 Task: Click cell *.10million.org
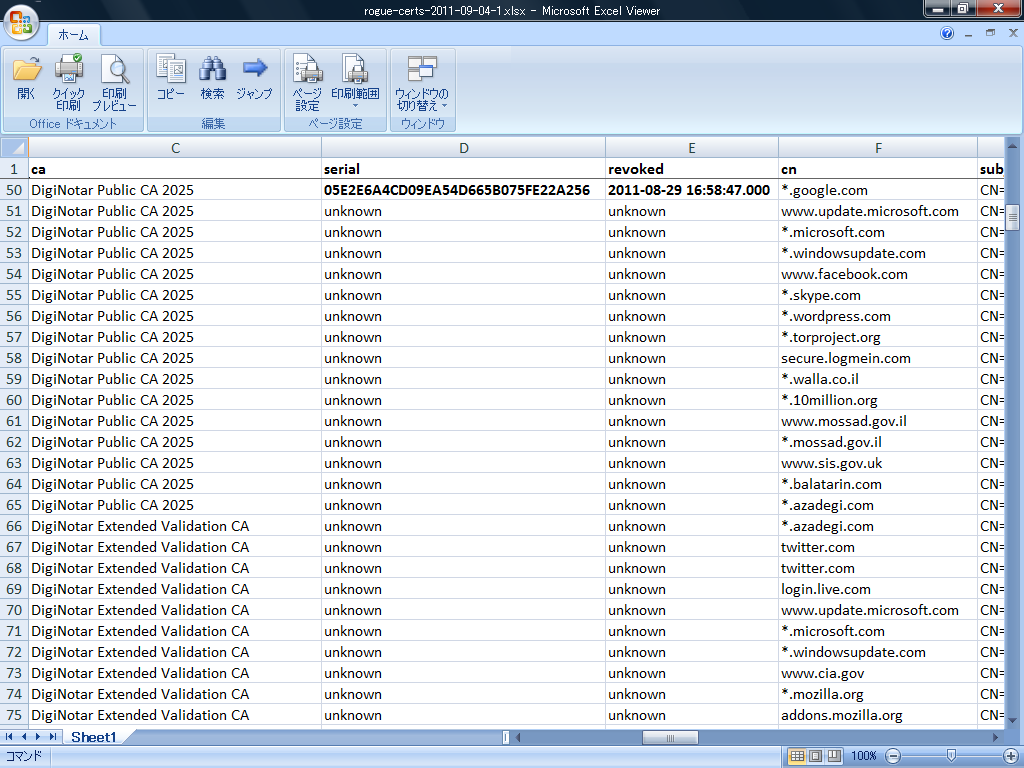coord(878,400)
